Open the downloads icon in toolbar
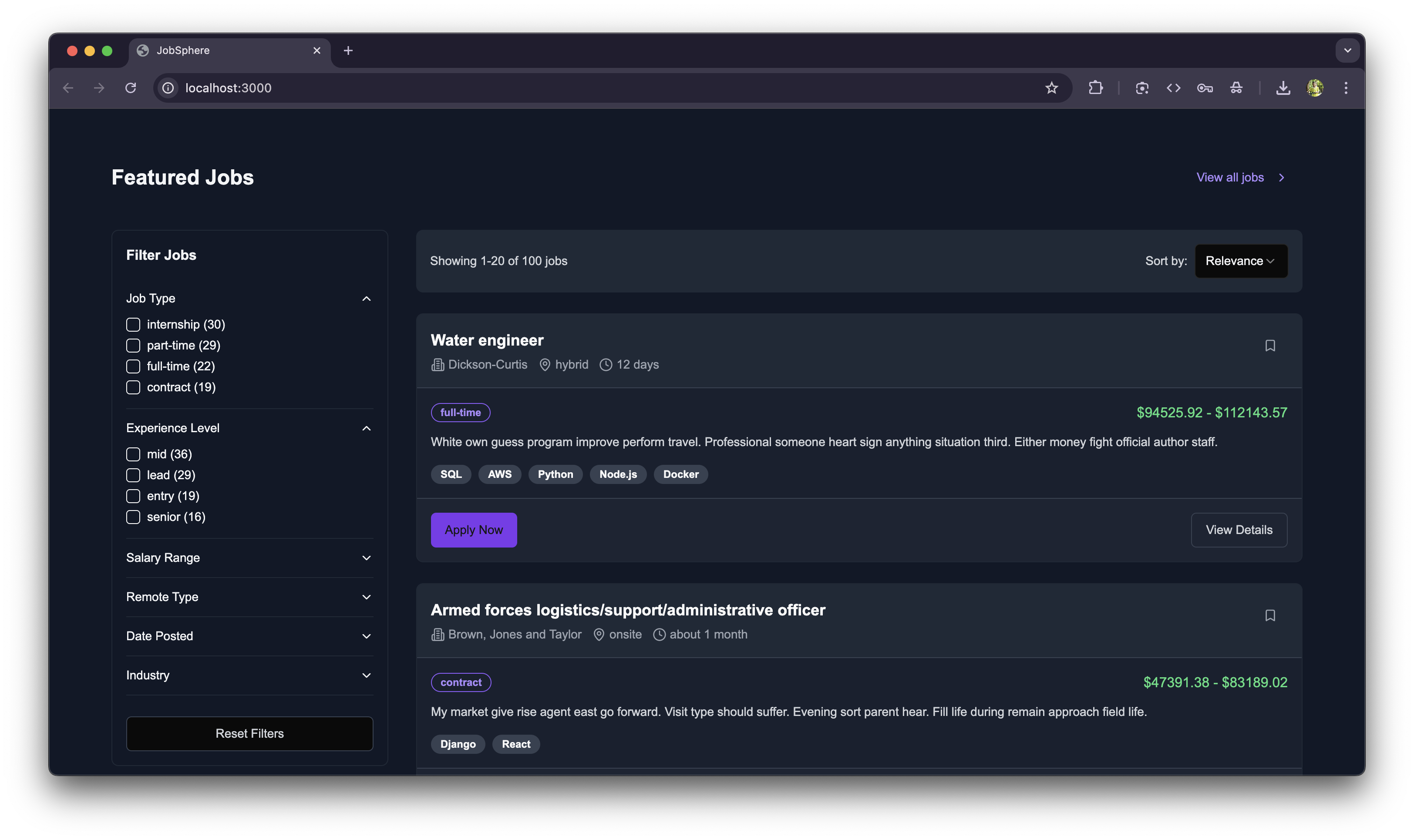Screen dimensions: 1414x840 tap(1283, 88)
